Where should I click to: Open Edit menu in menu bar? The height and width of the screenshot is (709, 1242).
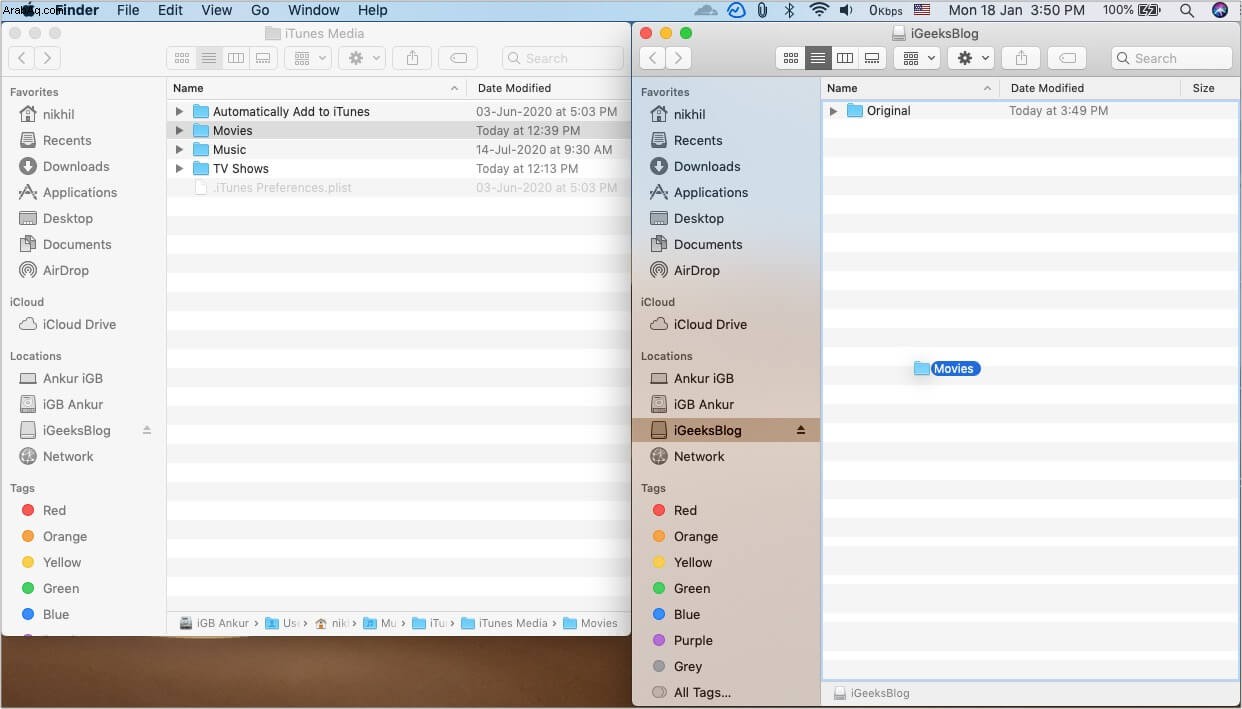(x=170, y=10)
